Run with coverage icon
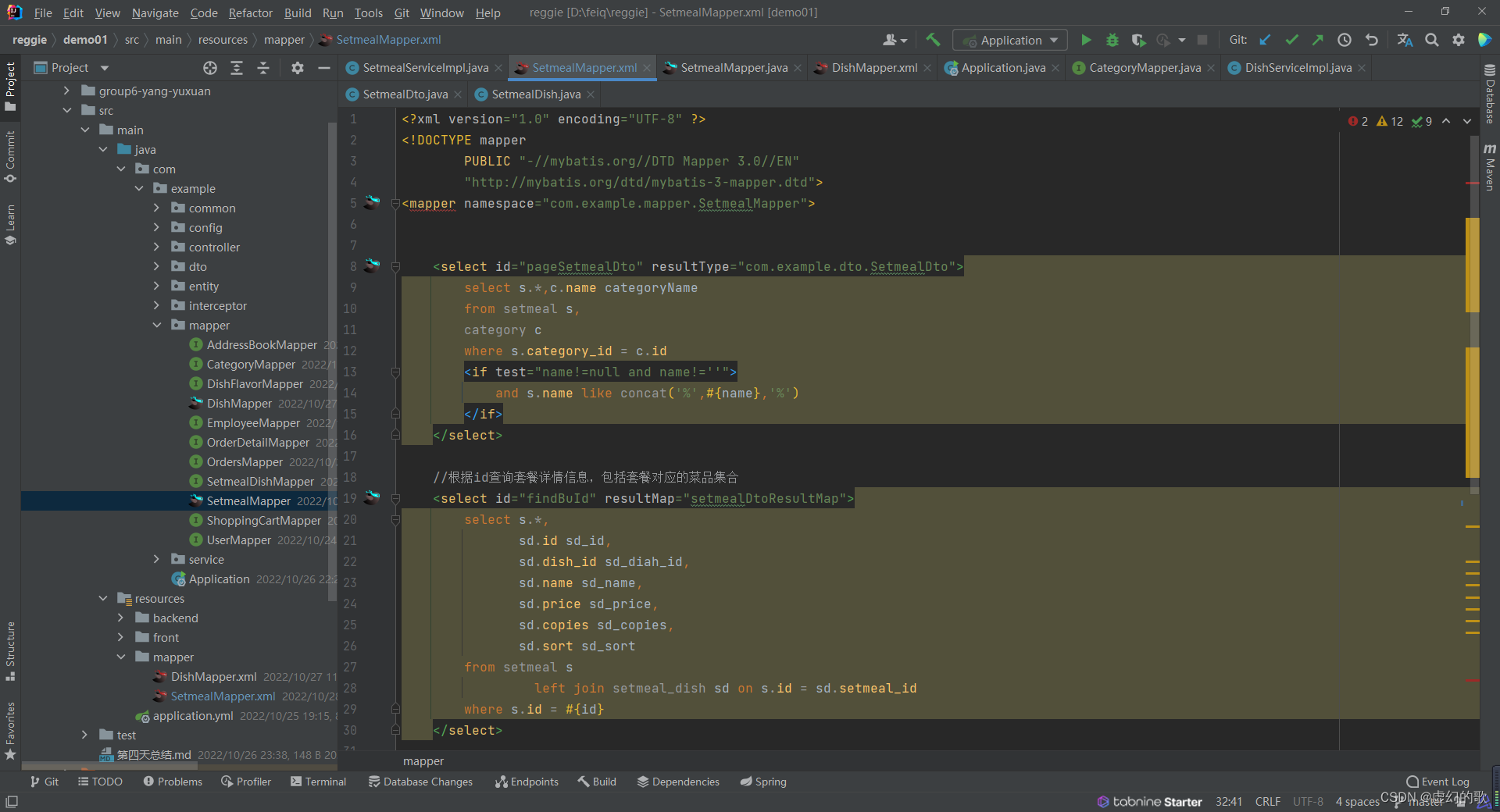Screen dimensions: 1500x812 [1138, 40]
